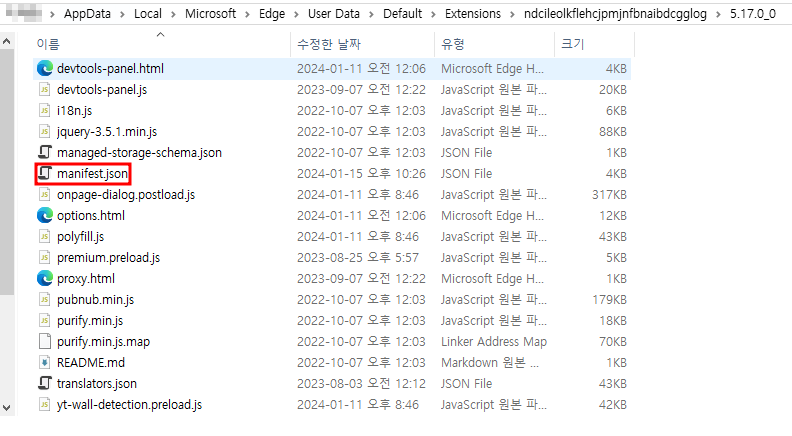
Task: Click the scrollbar up arrow
Action: (7, 41)
